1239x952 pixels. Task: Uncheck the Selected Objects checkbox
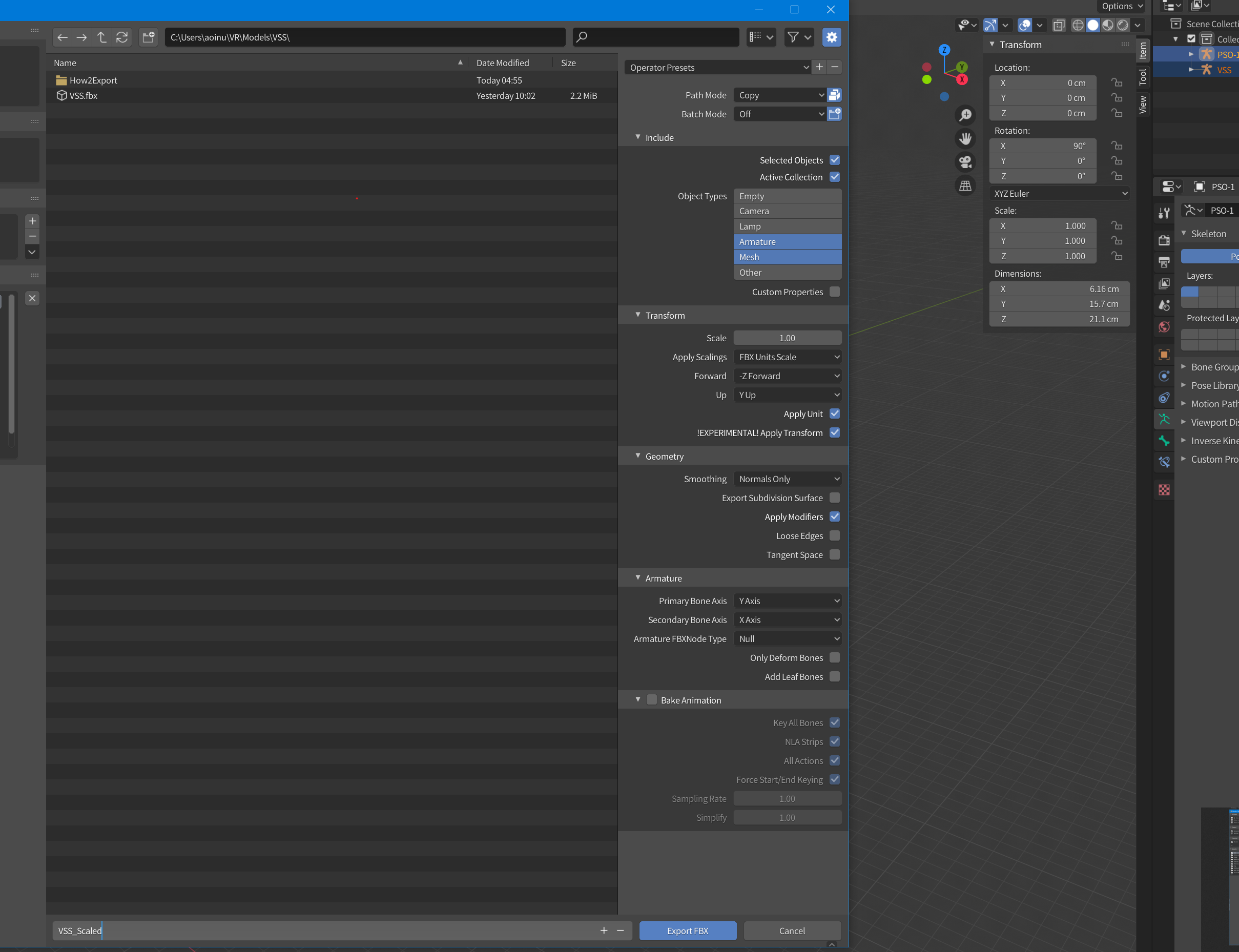point(835,160)
